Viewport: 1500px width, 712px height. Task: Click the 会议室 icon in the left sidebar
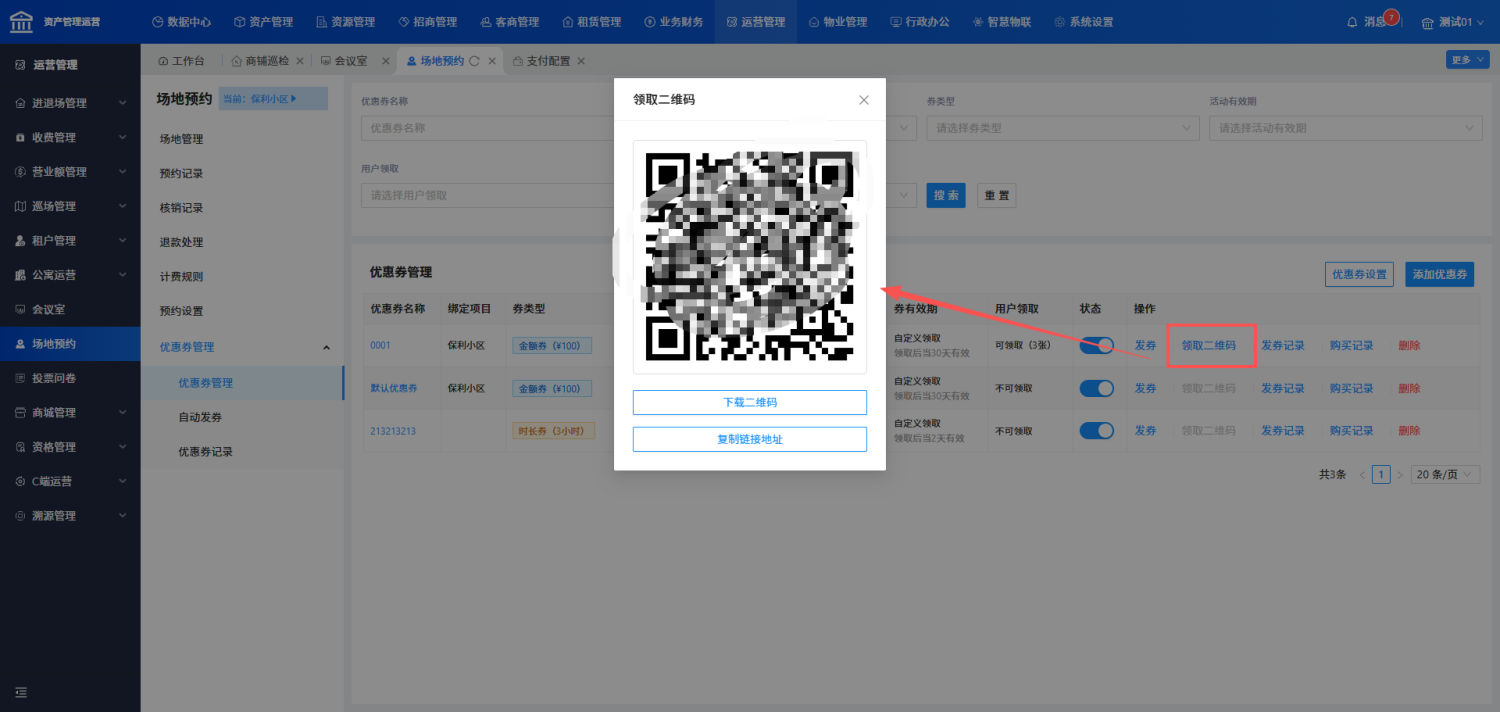[20, 310]
